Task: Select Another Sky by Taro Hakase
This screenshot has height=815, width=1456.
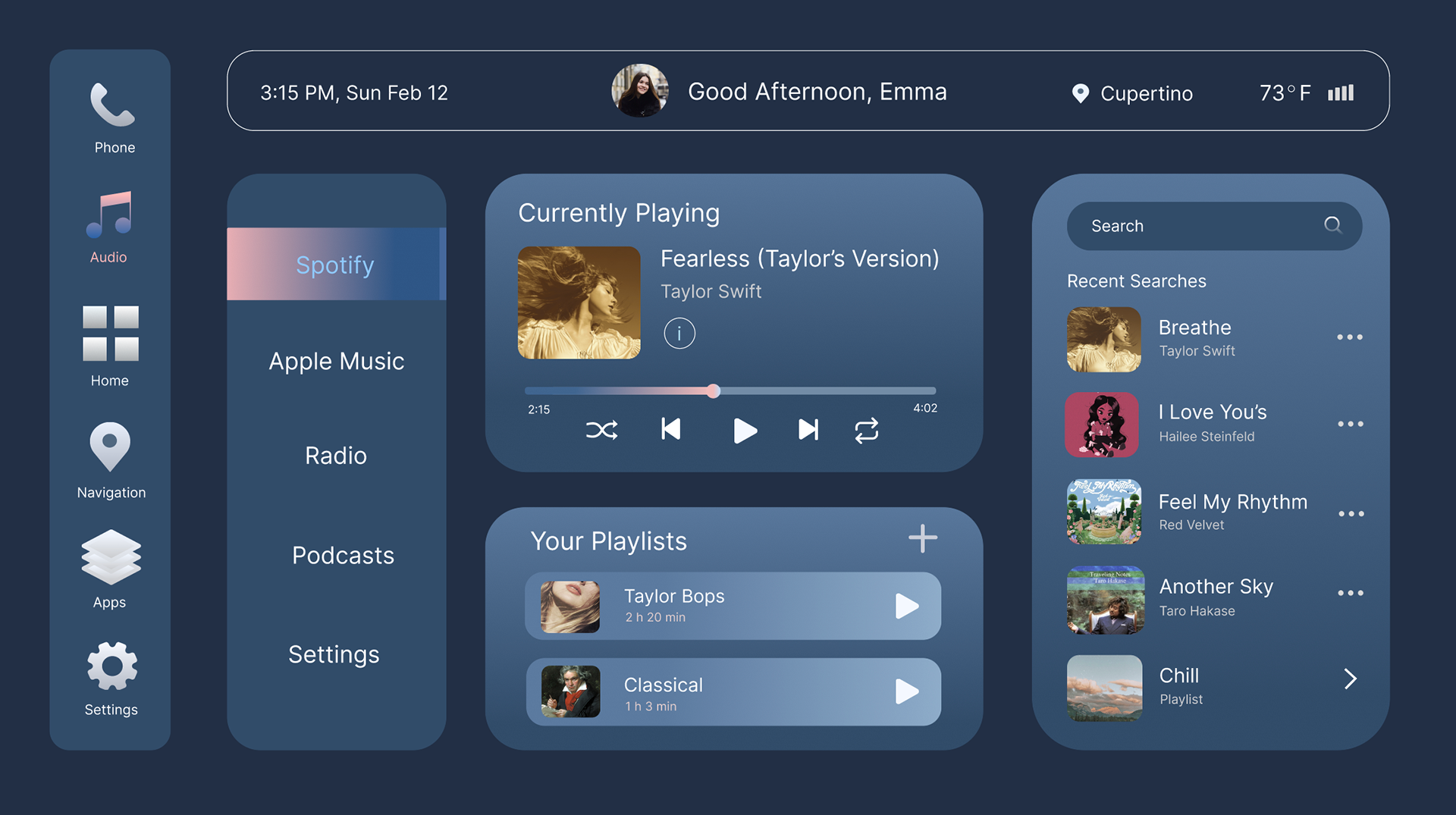Action: tap(1214, 600)
